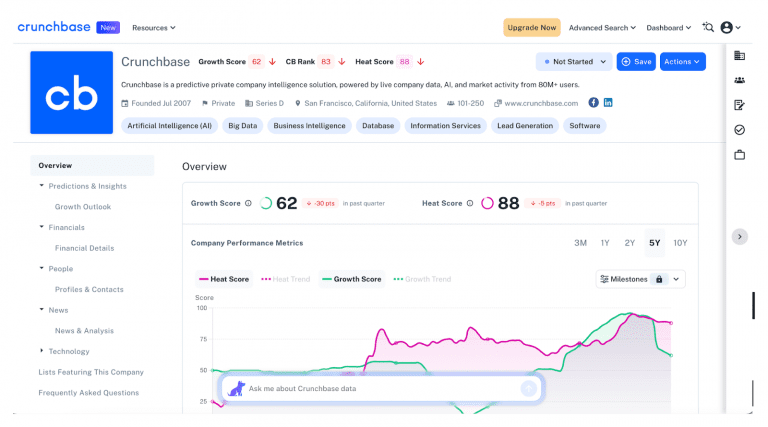Click the Database category tag
The height and width of the screenshot is (427, 768).
[x=378, y=126]
